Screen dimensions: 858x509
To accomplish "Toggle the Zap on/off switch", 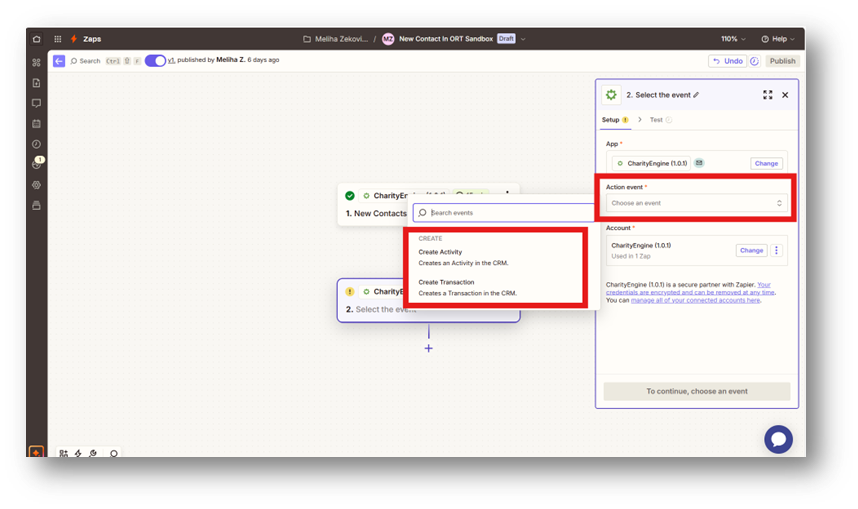I will click(155, 61).
